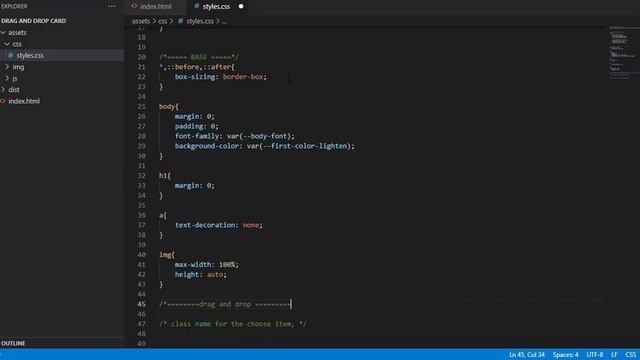
Task: Click the unsaved dot on styles.css tab
Action: [241, 6]
